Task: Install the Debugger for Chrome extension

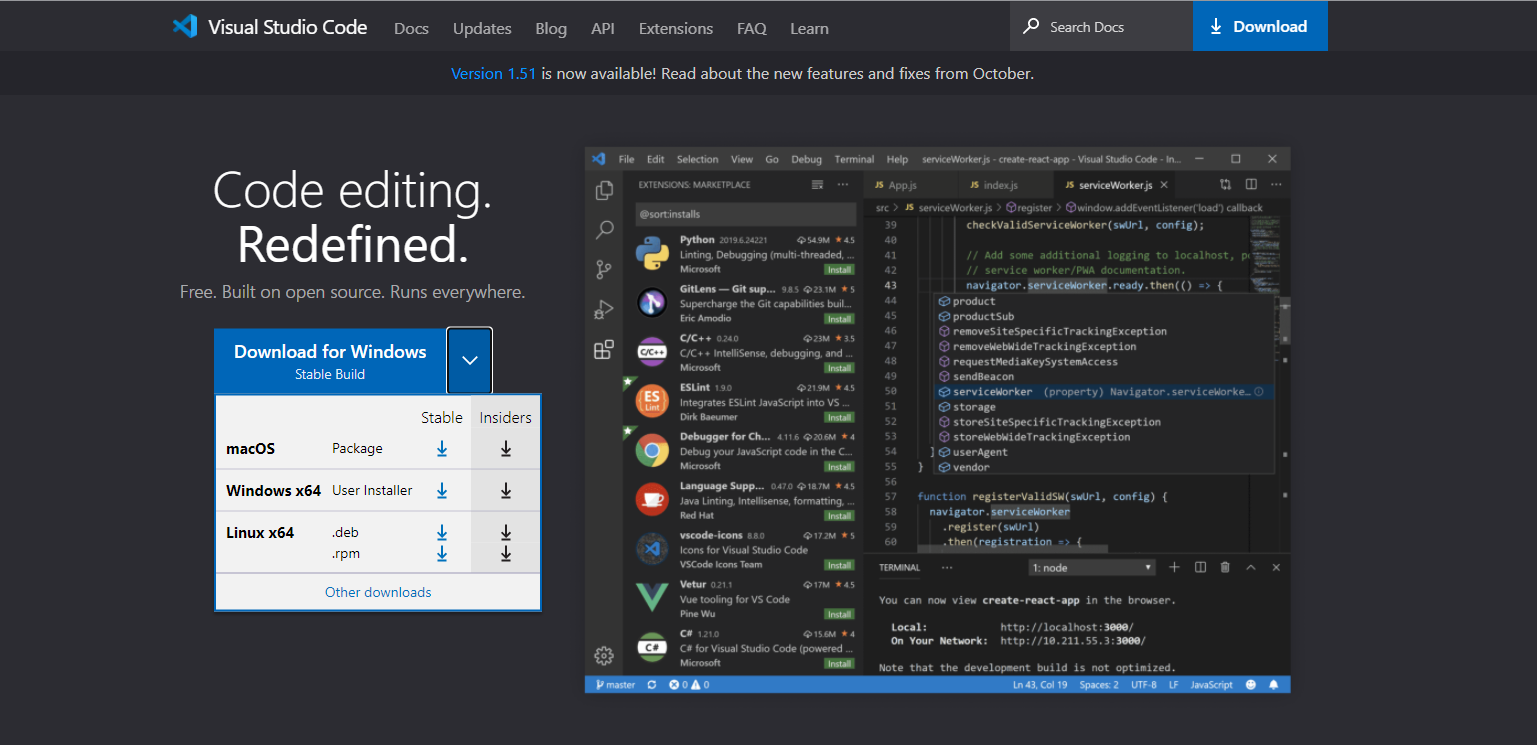Action: coord(839,466)
